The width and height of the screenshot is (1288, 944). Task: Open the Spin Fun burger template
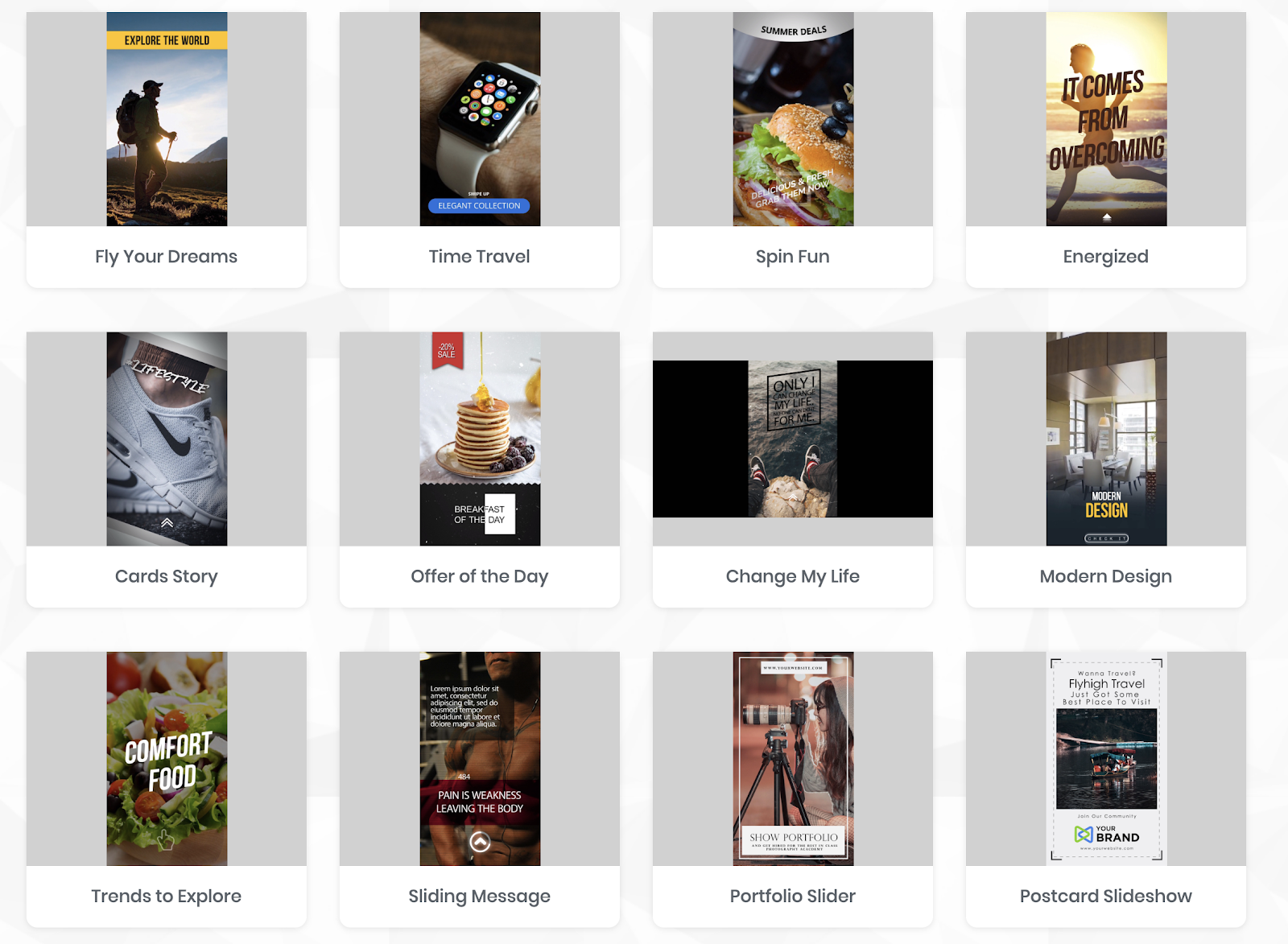tap(793, 119)
